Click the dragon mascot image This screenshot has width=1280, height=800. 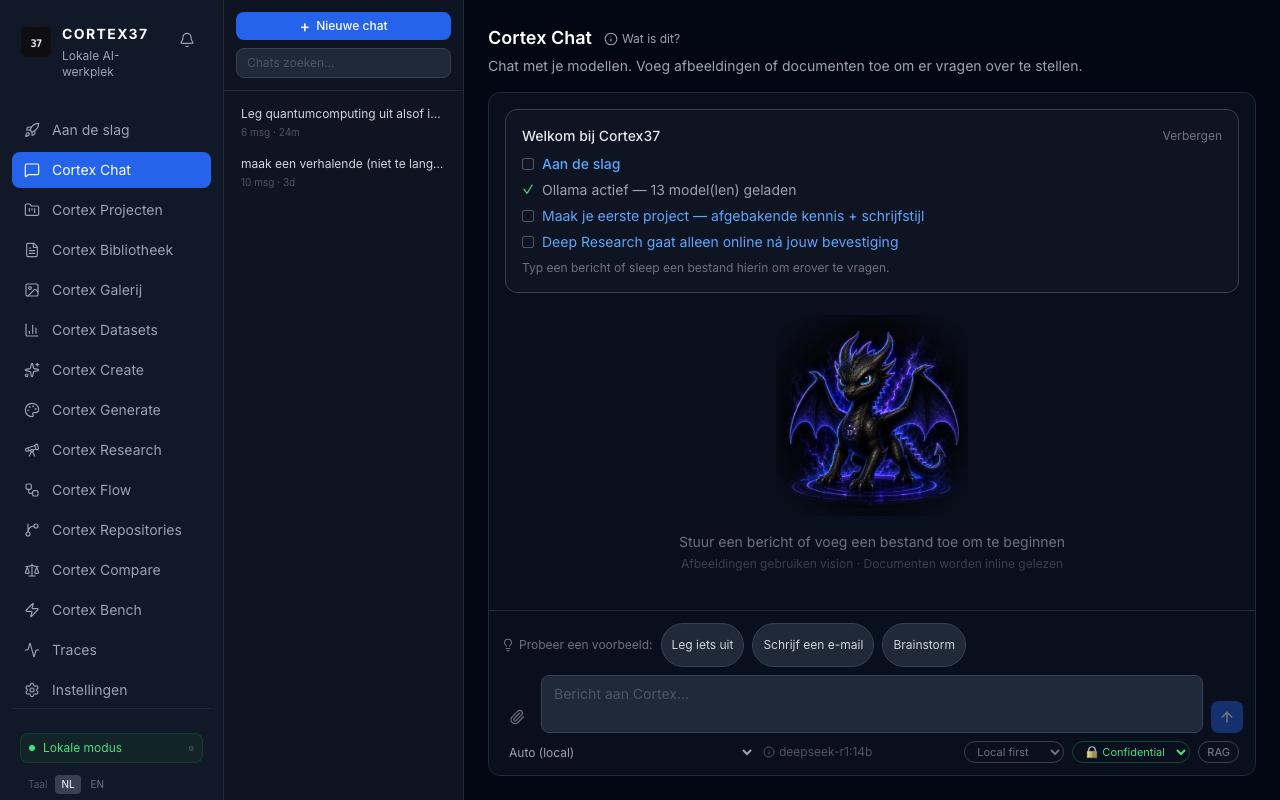tap(872, 415)
